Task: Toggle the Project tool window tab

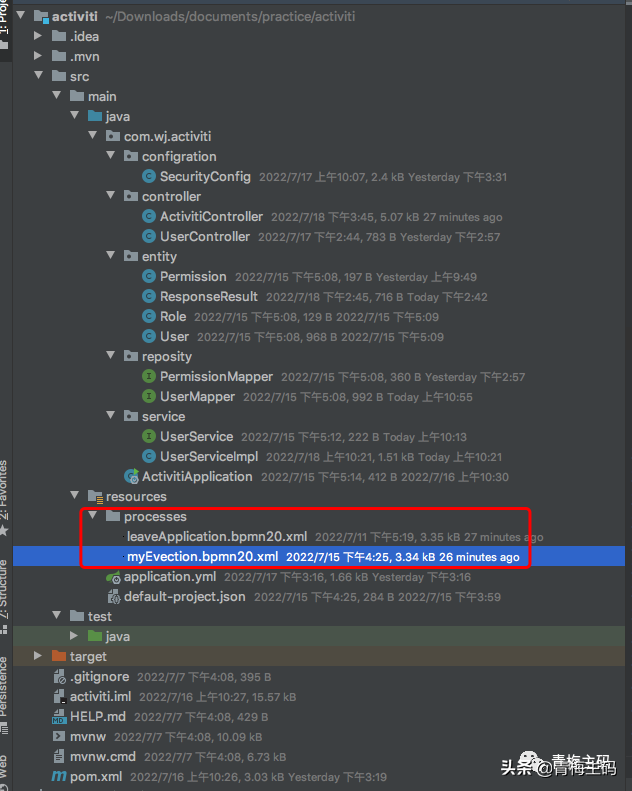Action: pyautogui.click(x=4, y=23)
